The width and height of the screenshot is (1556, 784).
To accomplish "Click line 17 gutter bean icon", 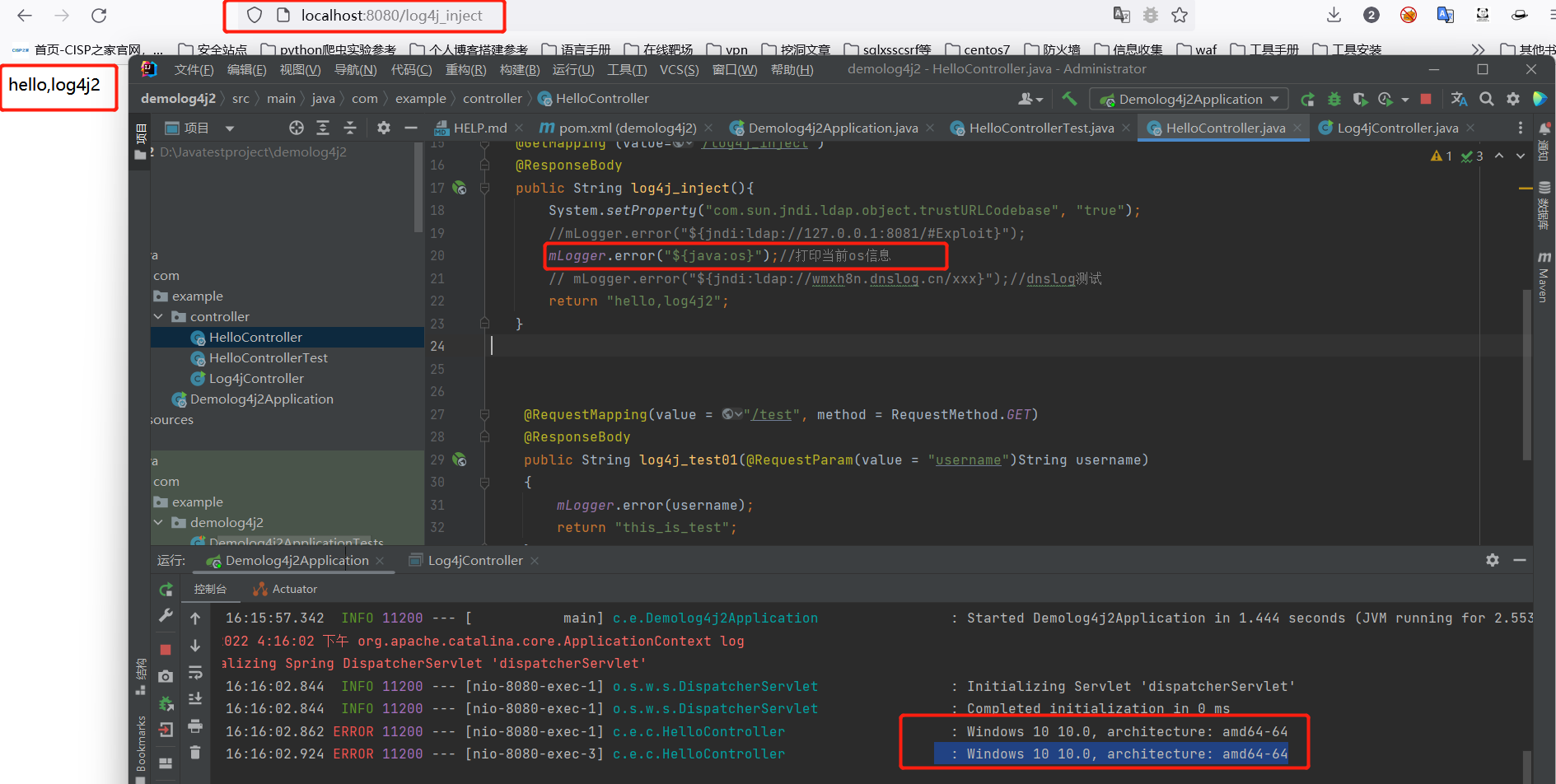I will coord(460,188).
